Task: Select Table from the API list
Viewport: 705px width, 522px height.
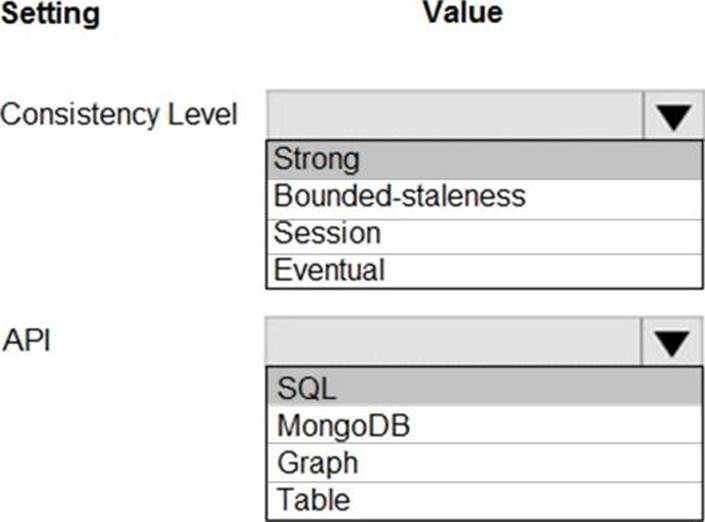Action: [x=484, y=499]
